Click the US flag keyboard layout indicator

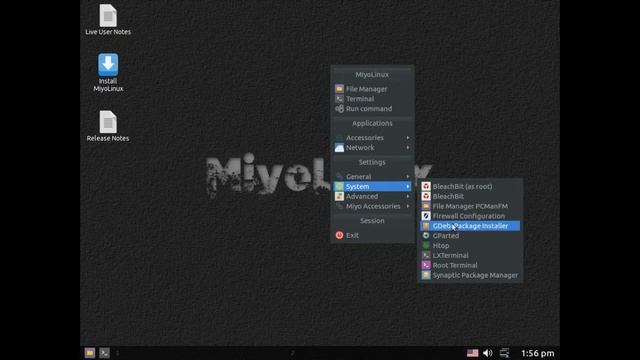pos(472,353)
